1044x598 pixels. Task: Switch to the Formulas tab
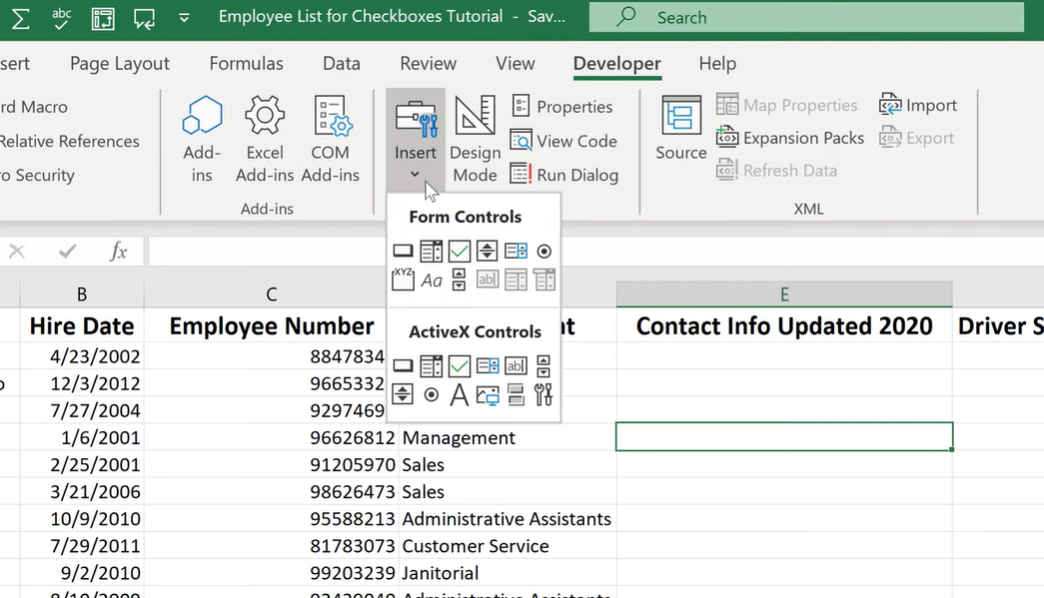click(x=246, y=63)
